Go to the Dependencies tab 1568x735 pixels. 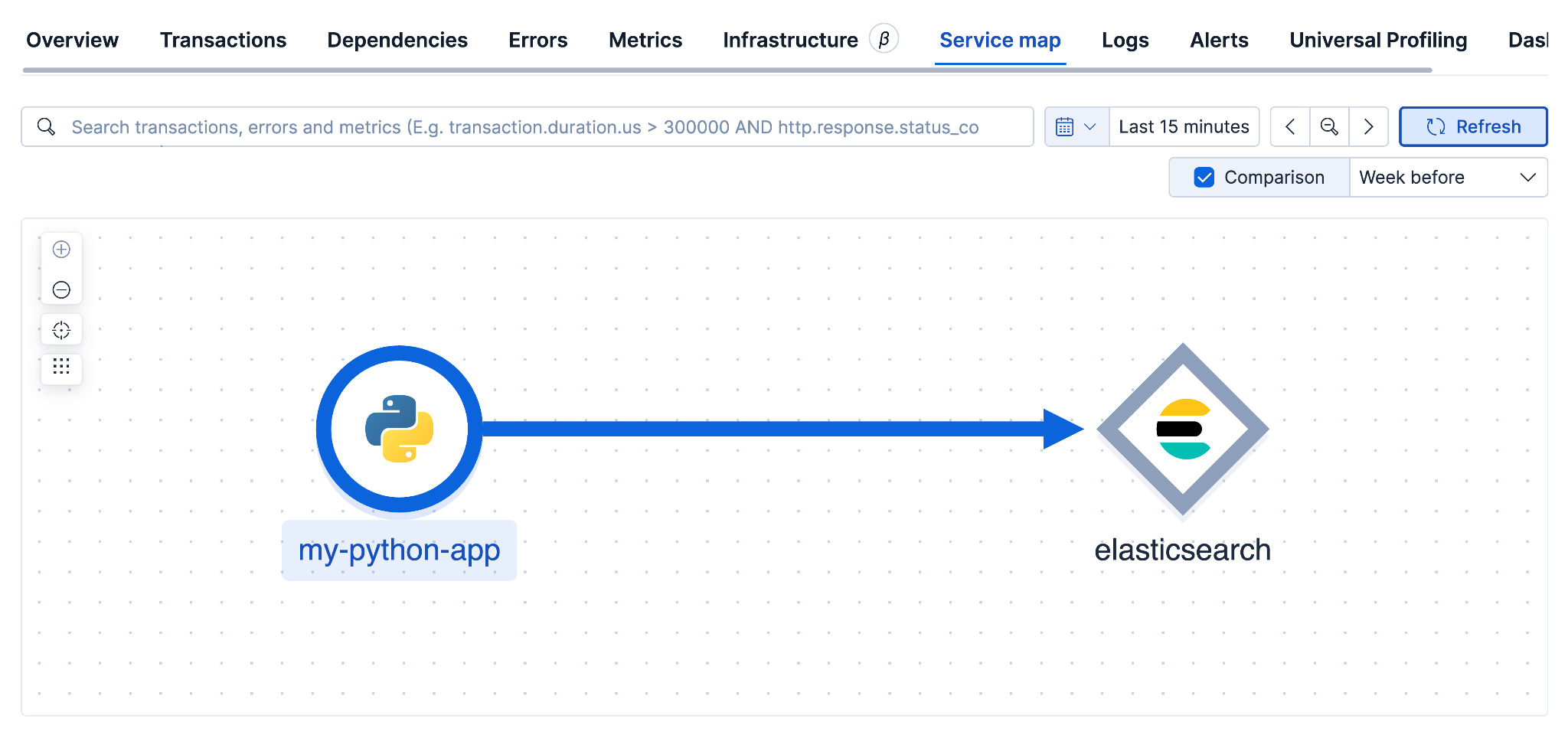397,40
